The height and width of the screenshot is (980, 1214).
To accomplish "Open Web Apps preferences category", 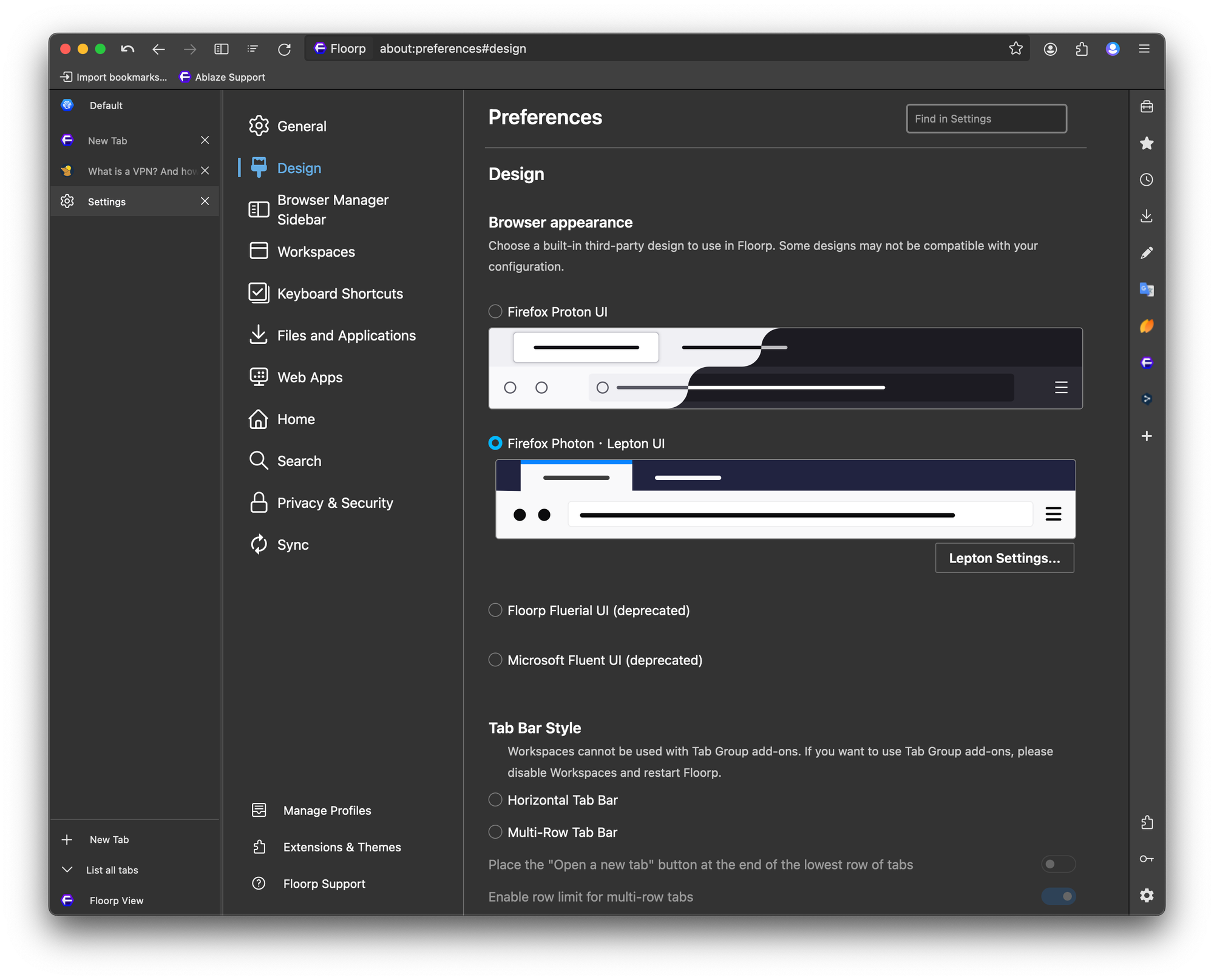I will tap(295, 377).
